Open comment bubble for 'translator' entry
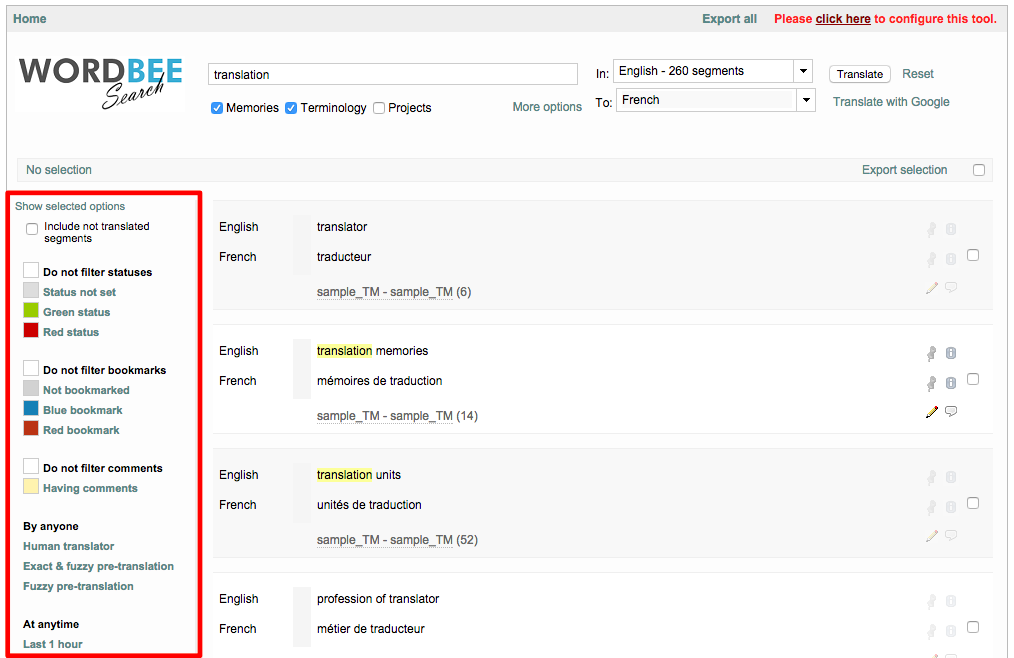The image size is (1014, 658). 951,287
